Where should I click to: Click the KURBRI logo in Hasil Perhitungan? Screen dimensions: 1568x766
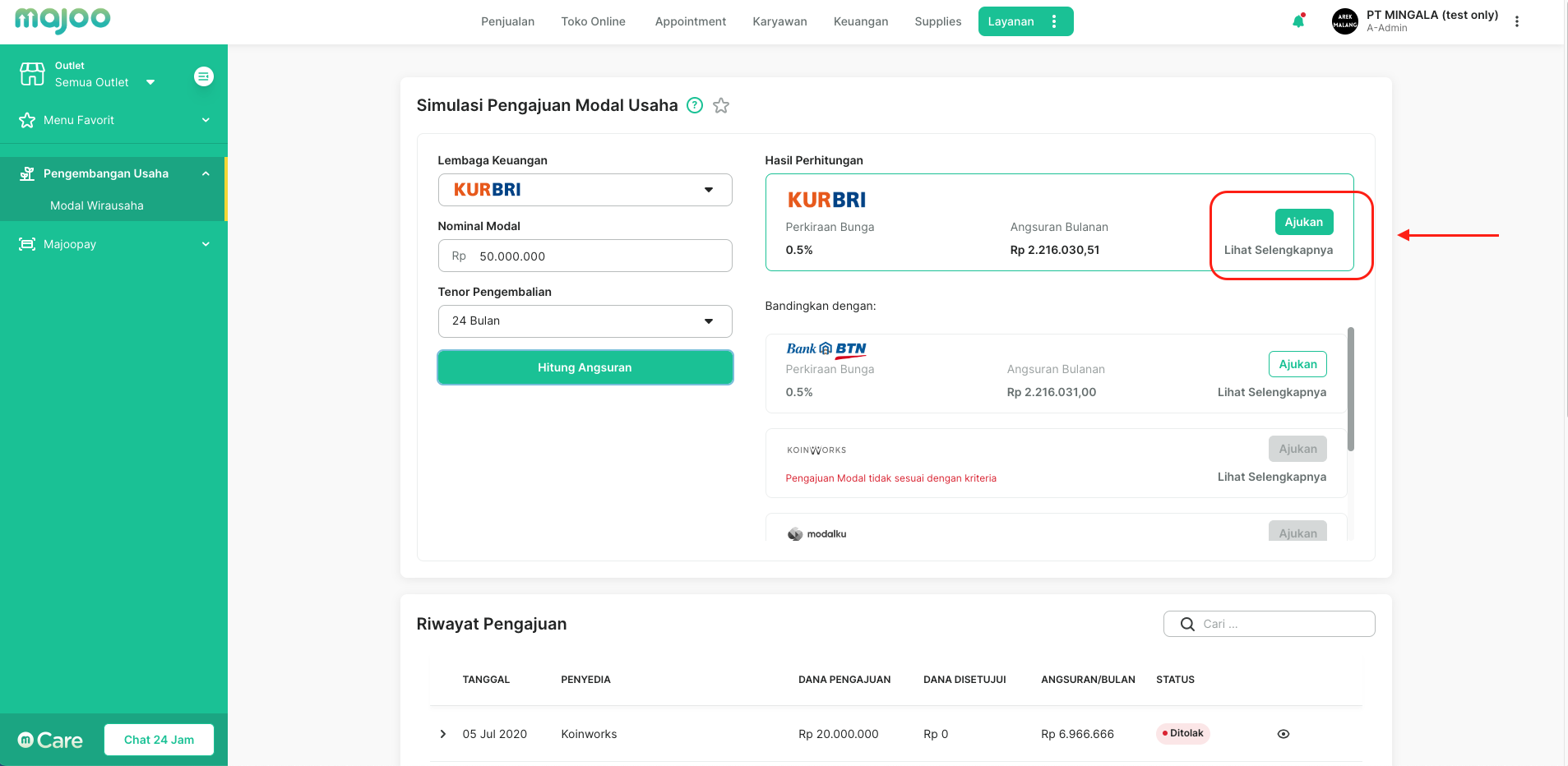826,200
